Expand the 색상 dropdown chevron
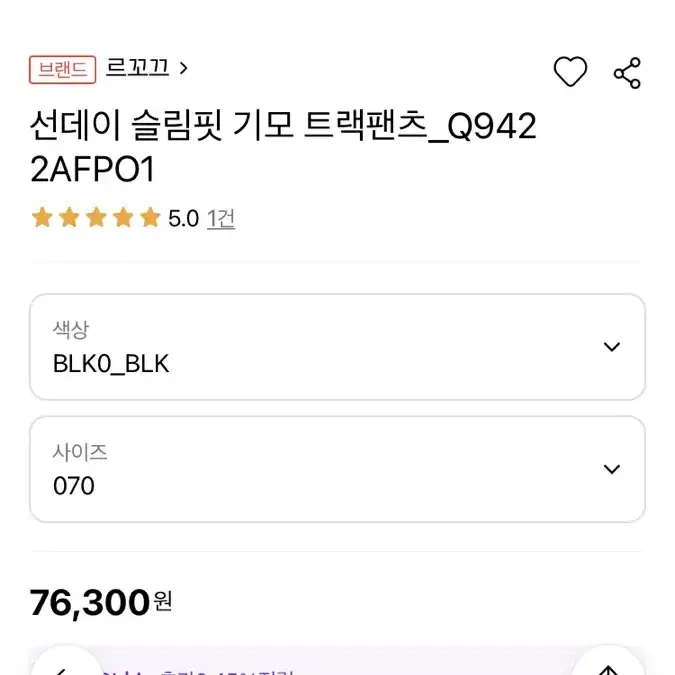 point(611,347)
